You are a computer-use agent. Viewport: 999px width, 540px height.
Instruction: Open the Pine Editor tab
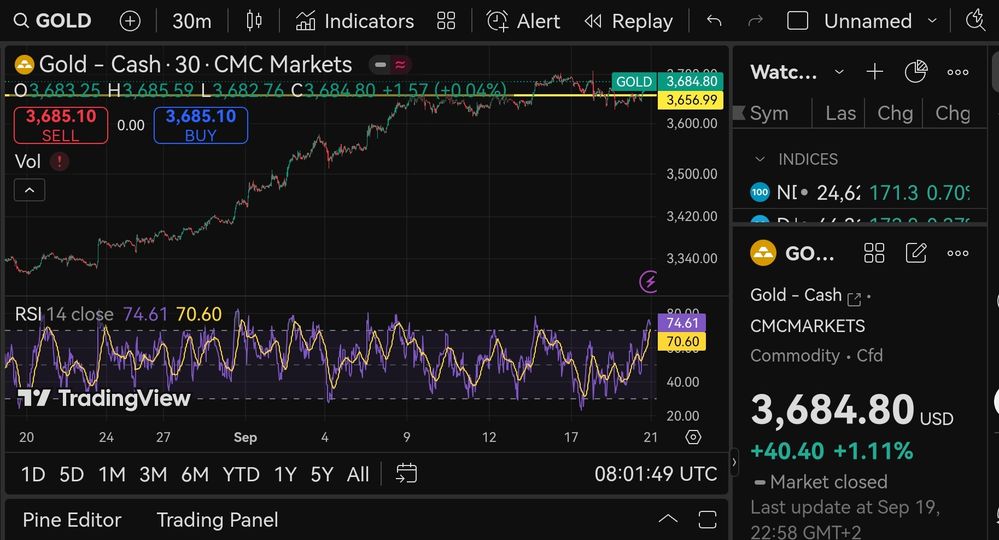pos(72,520)
